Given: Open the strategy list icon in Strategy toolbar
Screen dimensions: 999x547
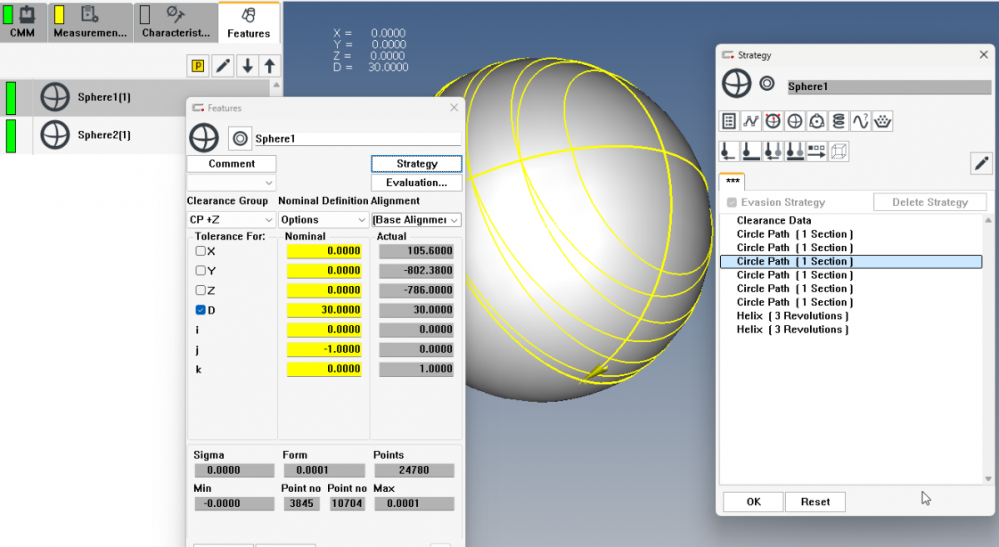Looking at the screenshot, I should tap(729, 121).
